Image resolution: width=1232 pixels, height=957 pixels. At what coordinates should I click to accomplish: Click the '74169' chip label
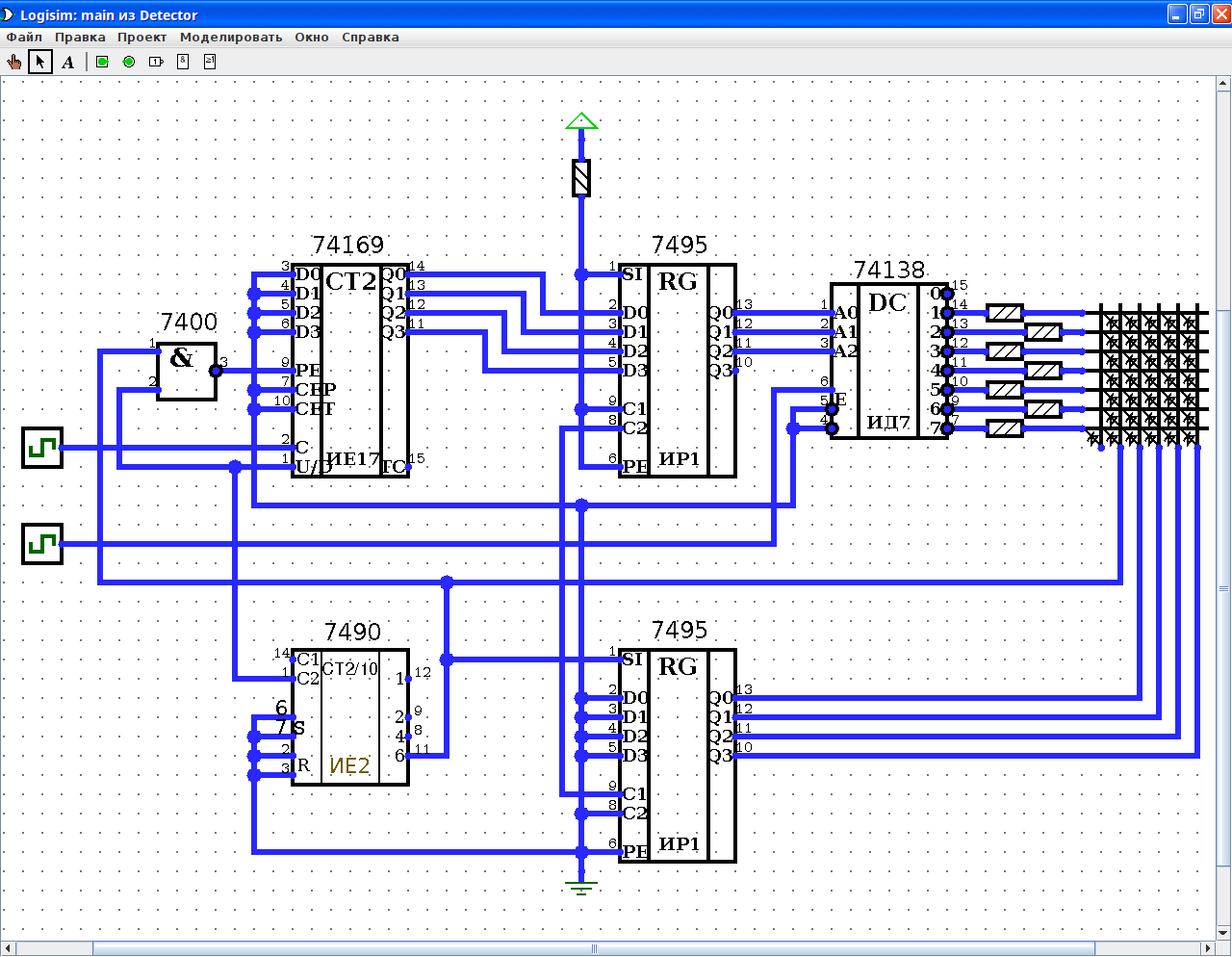pyautogui.click(x=348, y=245)
